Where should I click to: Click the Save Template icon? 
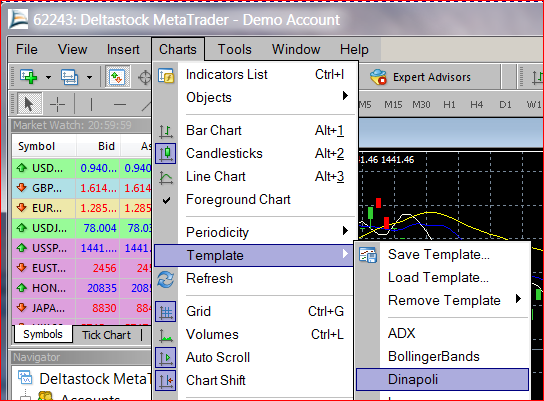368,255
